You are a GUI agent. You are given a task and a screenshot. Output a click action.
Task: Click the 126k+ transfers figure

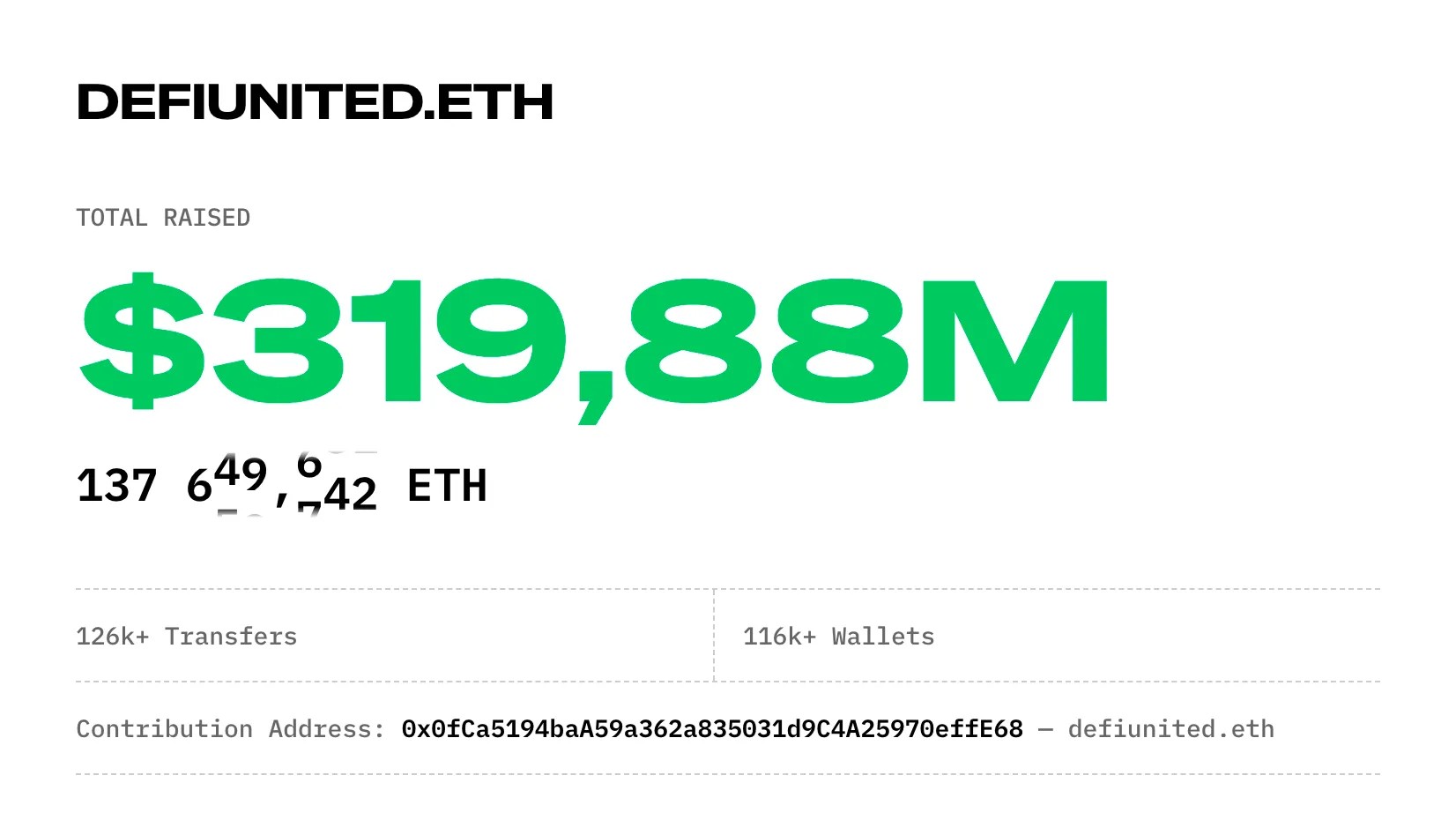[113, 637]
